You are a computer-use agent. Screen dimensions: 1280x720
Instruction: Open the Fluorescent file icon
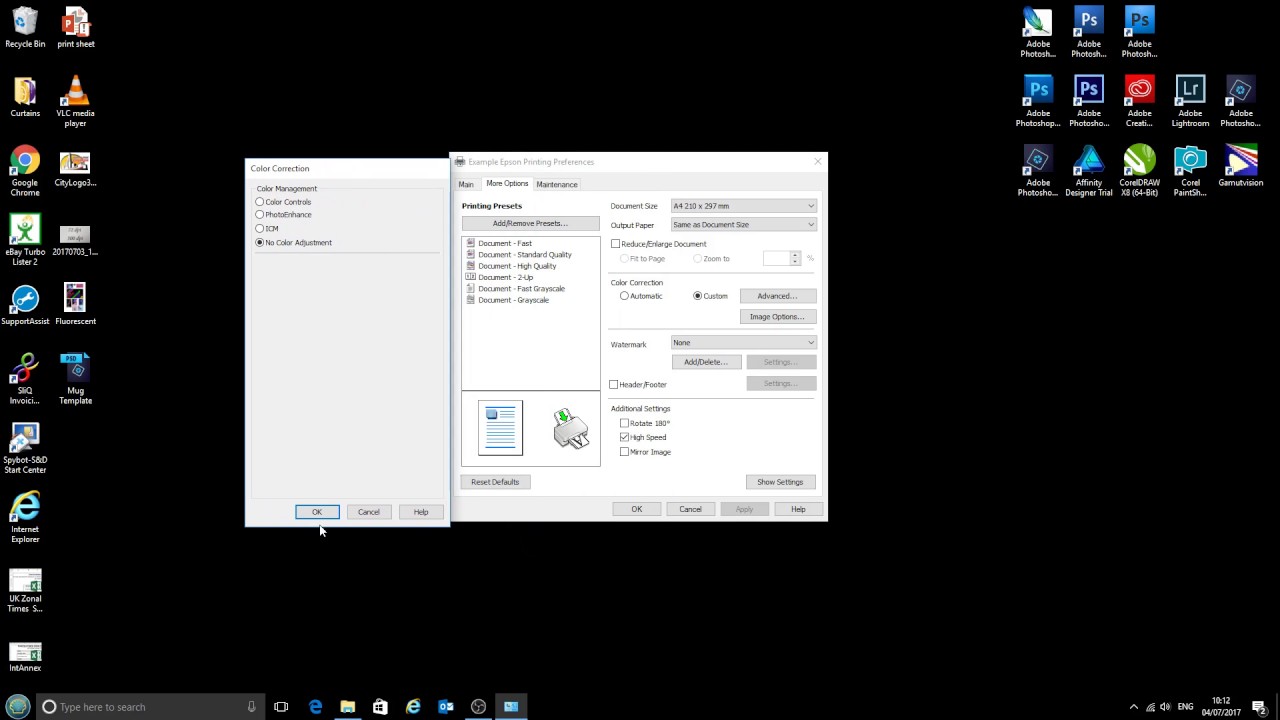pyautogui.click(x=75, y=305)
